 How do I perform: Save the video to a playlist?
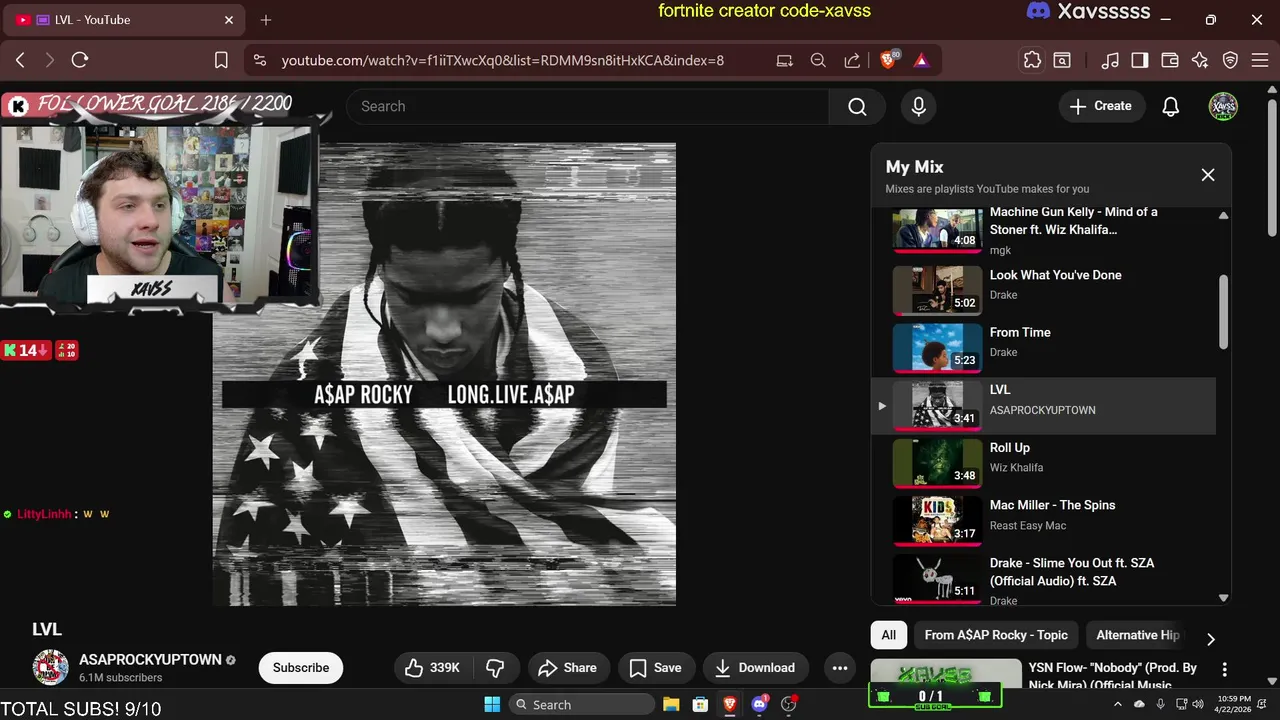(x=655, y=668)
